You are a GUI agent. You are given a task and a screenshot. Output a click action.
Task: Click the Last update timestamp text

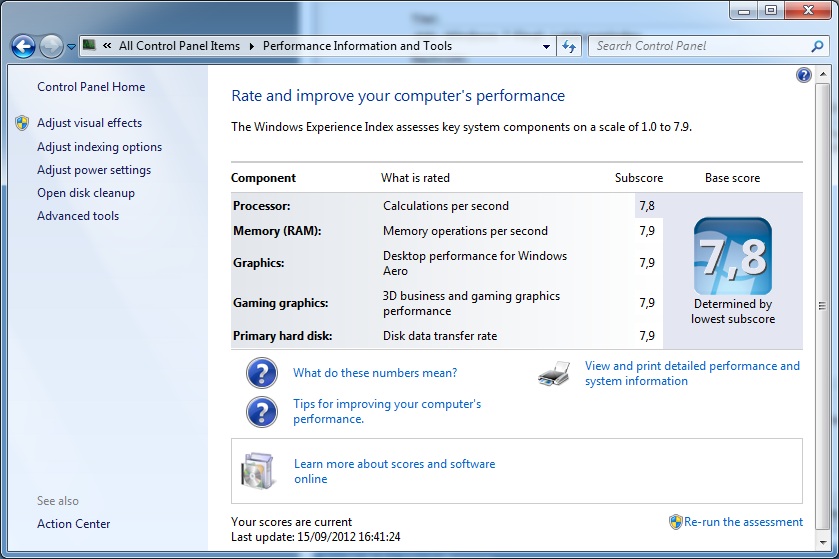(x=316, y=537)
